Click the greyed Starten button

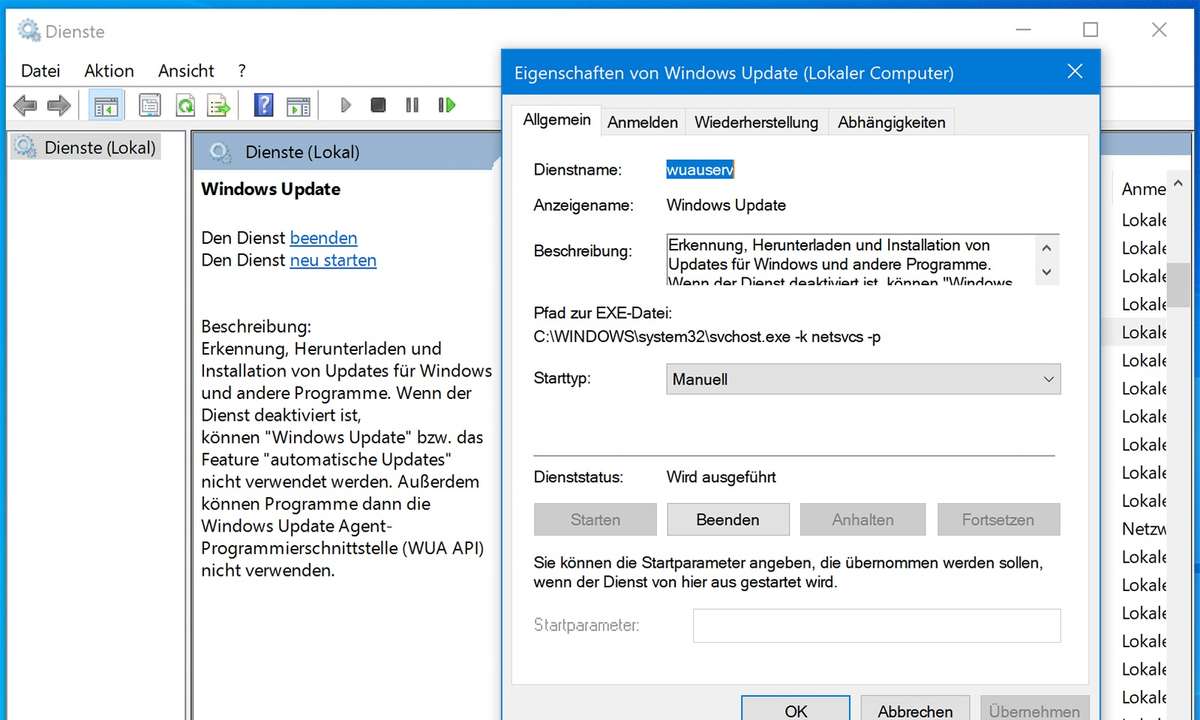click(595, 520)
